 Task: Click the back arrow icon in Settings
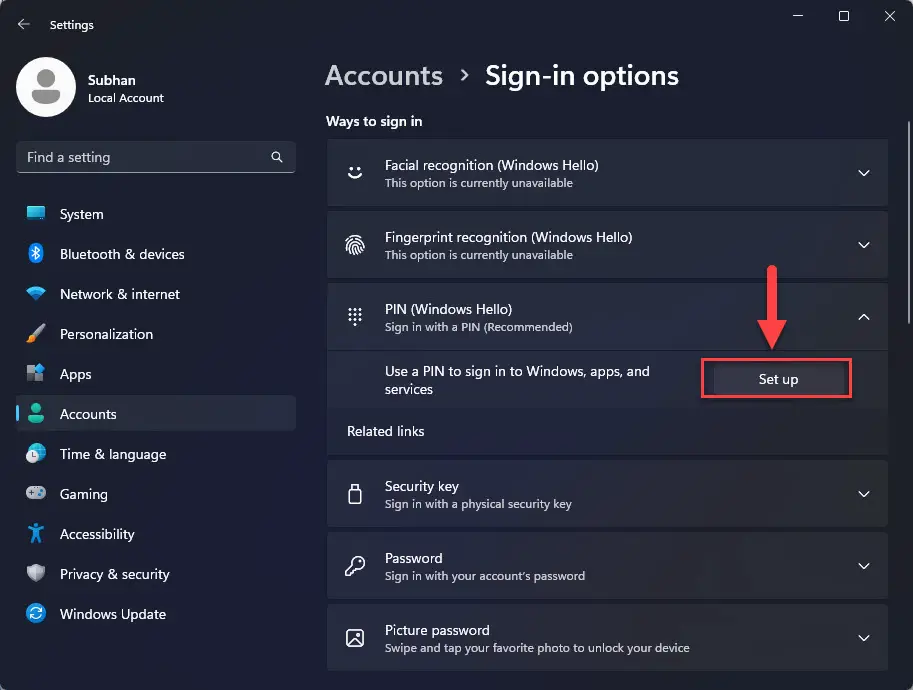point(23,24)
